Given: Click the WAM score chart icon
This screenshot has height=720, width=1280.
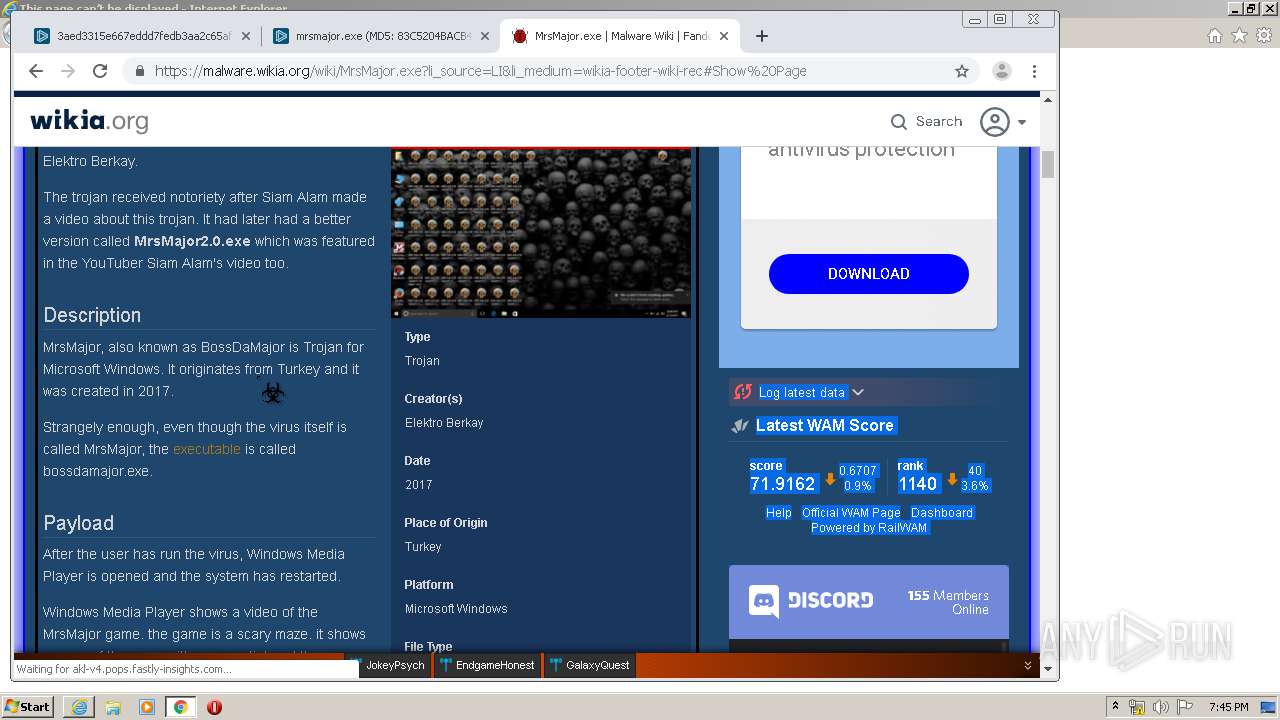Looking at the screenshot, I should pos(740,425).
